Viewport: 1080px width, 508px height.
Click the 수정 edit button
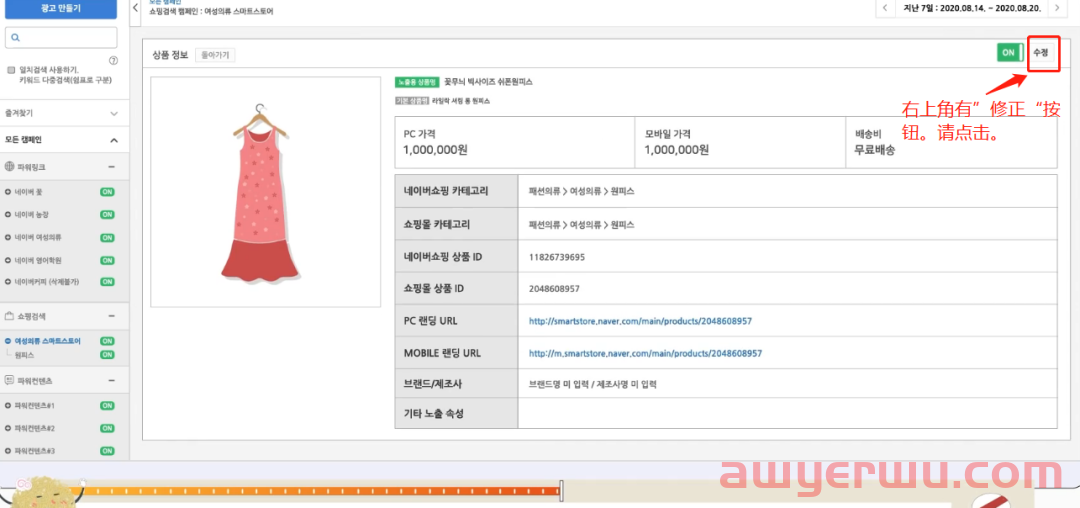[x=1043, y=52]
